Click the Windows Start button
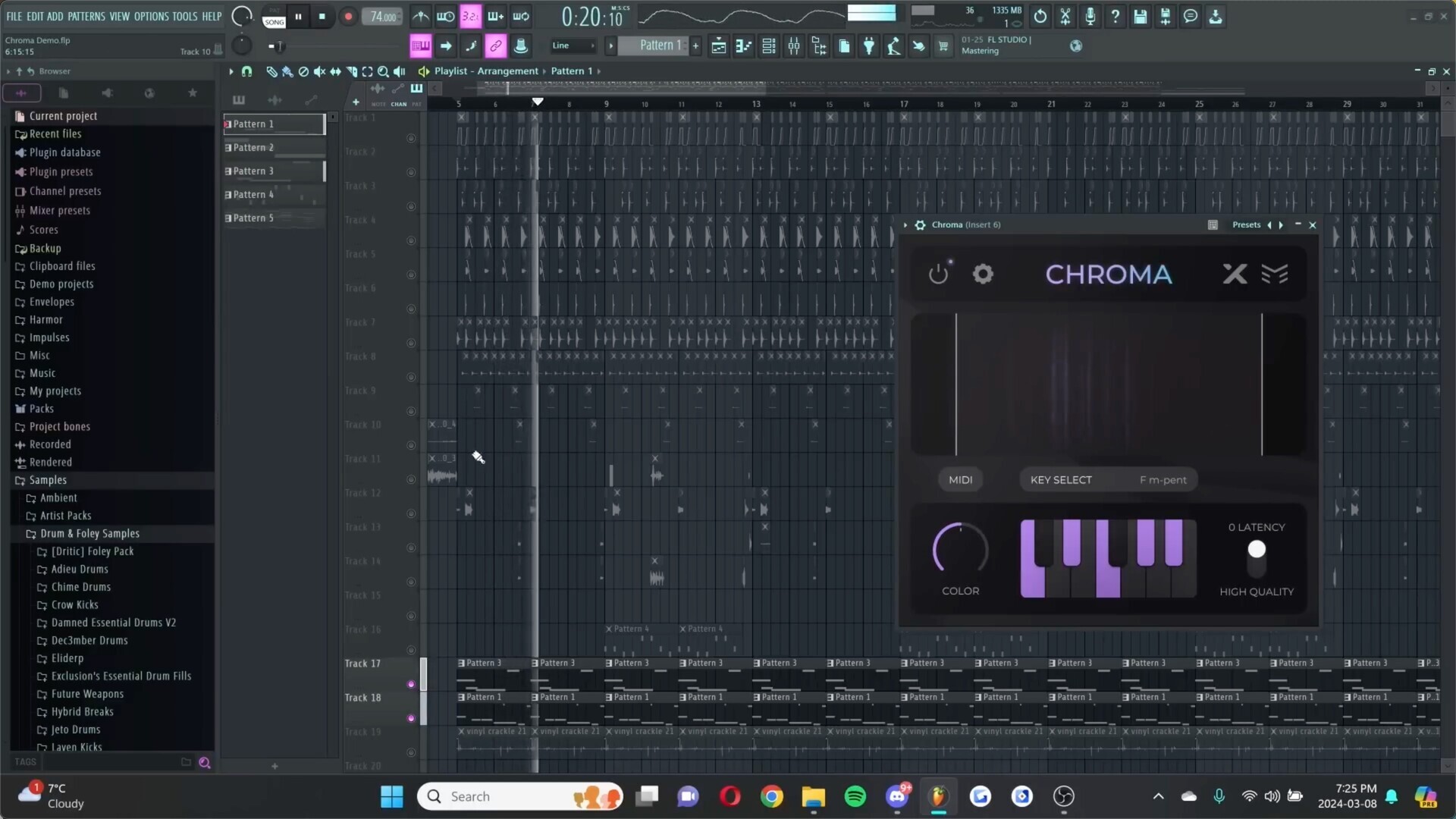 392,796
